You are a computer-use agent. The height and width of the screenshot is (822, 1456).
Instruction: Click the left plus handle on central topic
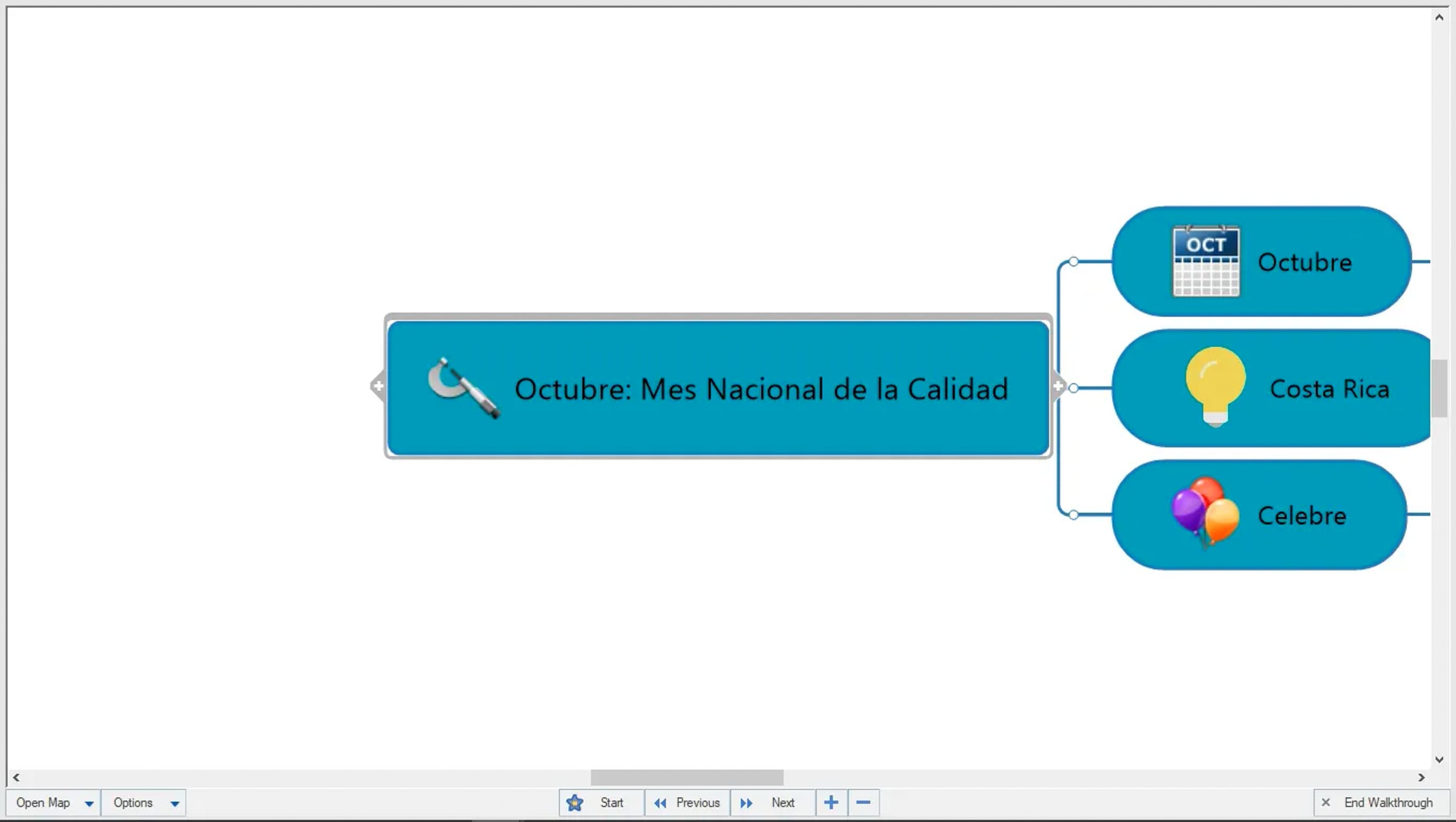click(x=378, y=386)
